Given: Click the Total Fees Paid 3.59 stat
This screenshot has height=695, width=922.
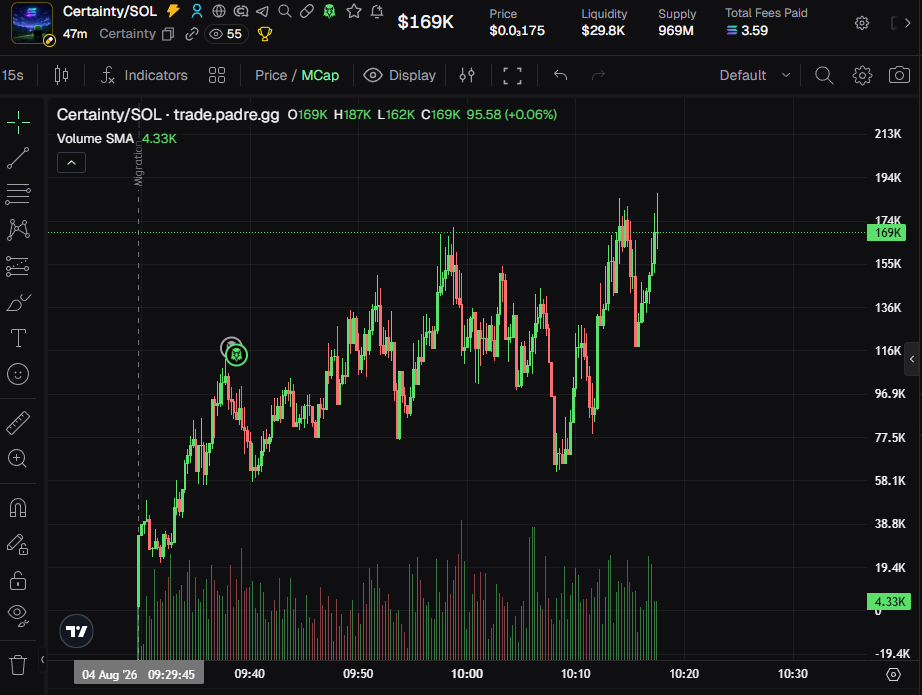Looking at the screenshot, I should [766, 22].
